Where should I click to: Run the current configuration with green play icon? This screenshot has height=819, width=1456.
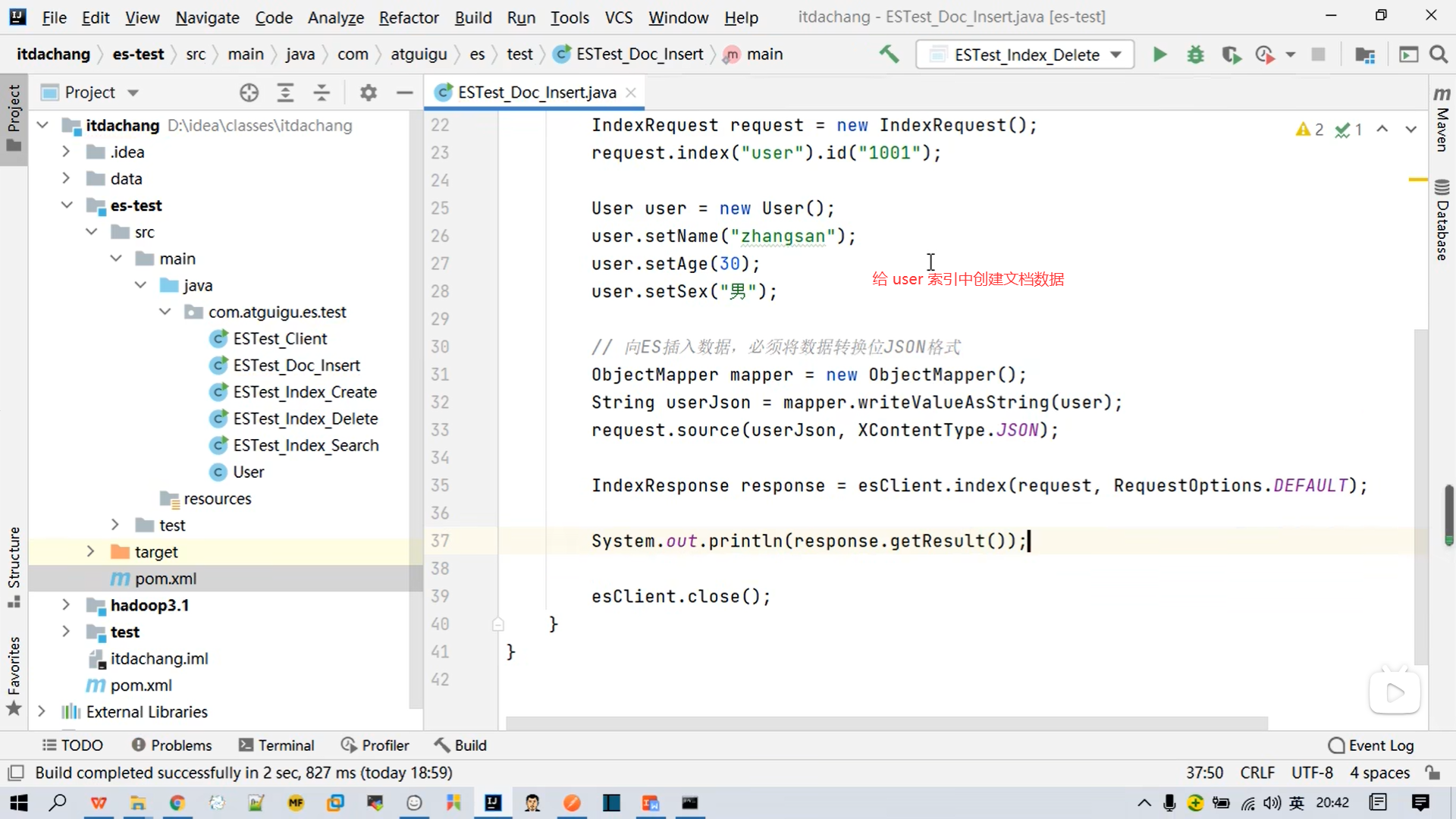1159,55
